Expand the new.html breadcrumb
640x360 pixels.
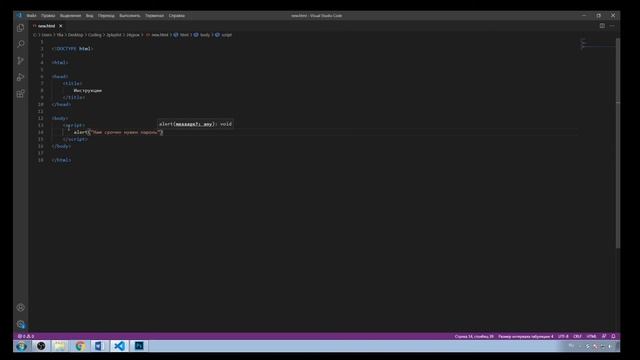pos(160,35)
